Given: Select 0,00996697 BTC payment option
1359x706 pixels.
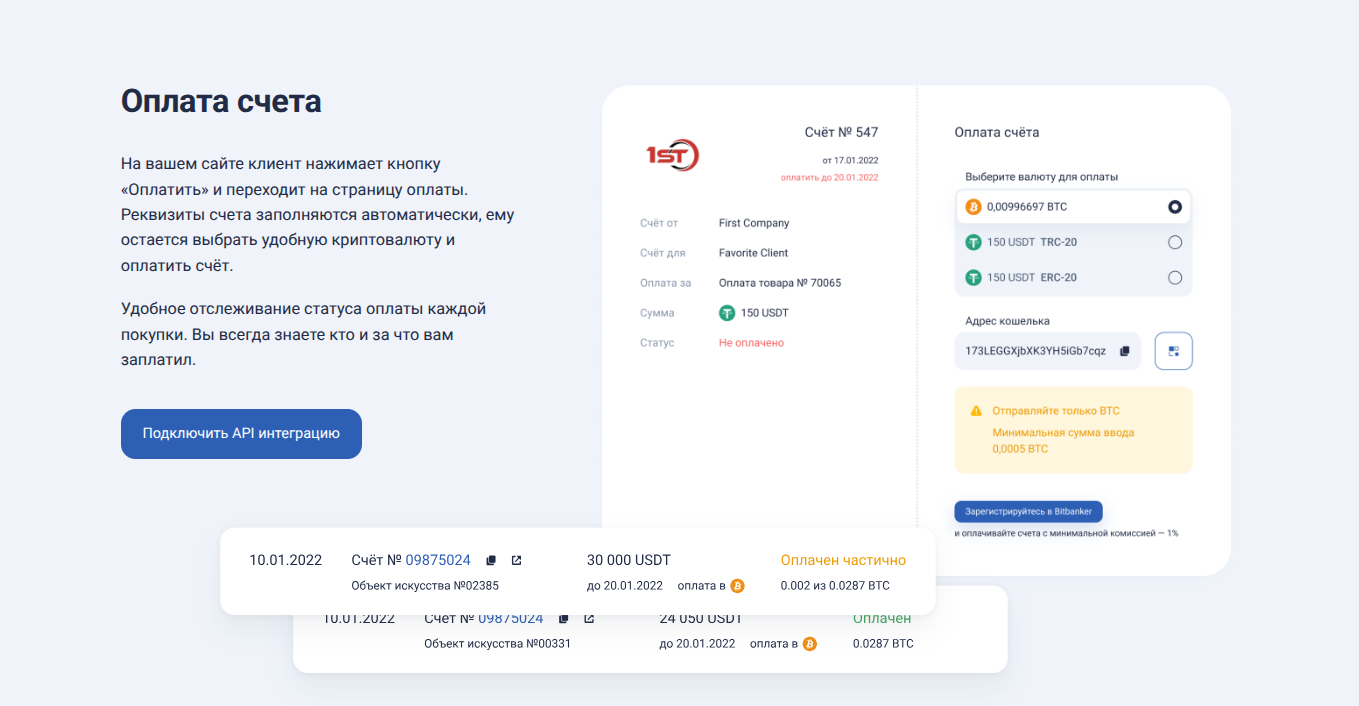Looking at the screenshot, I should pos(1175,207).
